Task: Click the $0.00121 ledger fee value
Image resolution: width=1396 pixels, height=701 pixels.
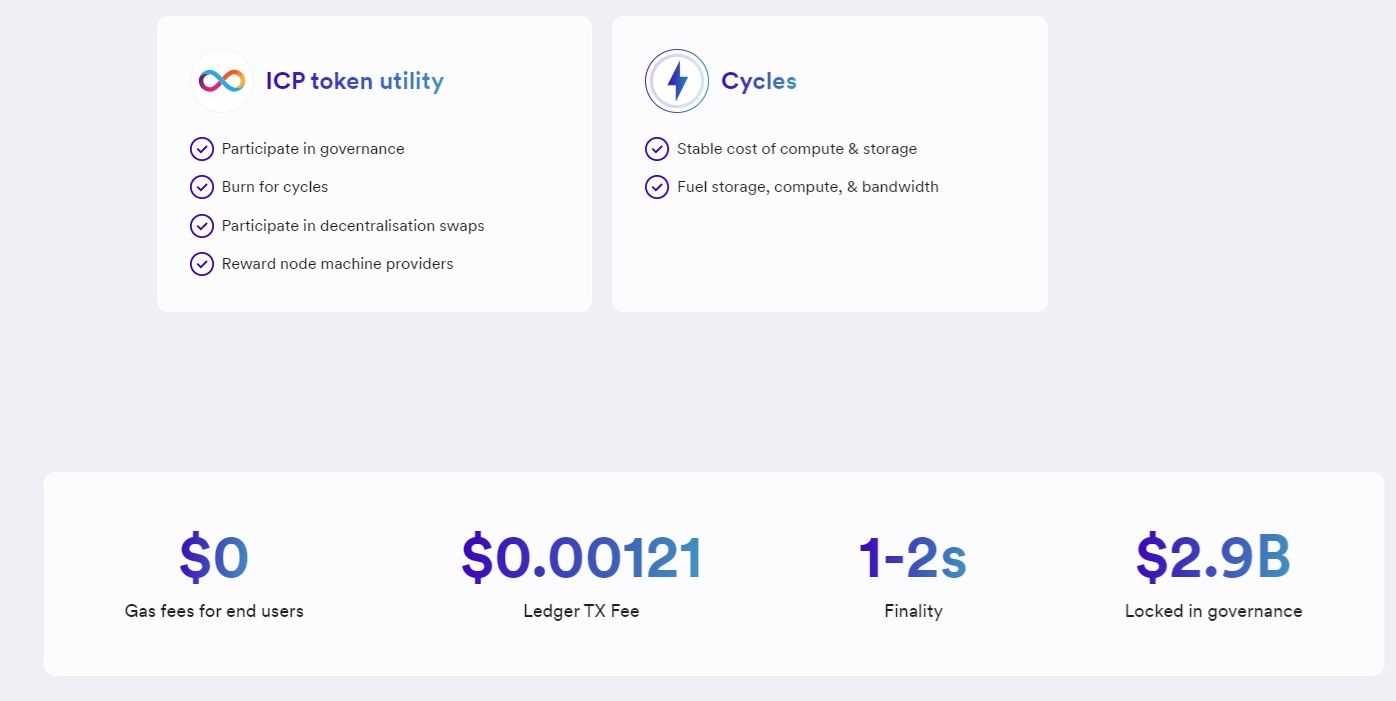Action: (581, 558)
